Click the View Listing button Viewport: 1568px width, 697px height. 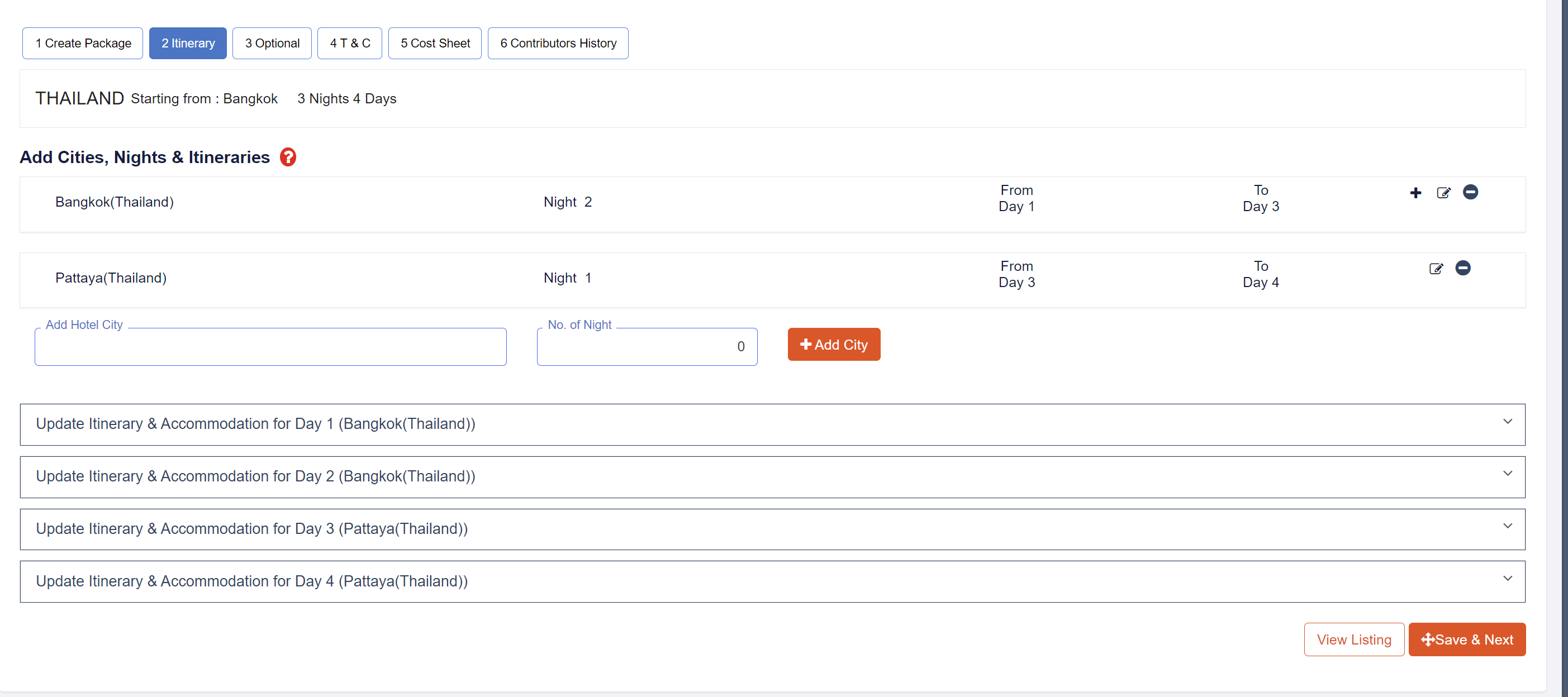coord(1354,639)
